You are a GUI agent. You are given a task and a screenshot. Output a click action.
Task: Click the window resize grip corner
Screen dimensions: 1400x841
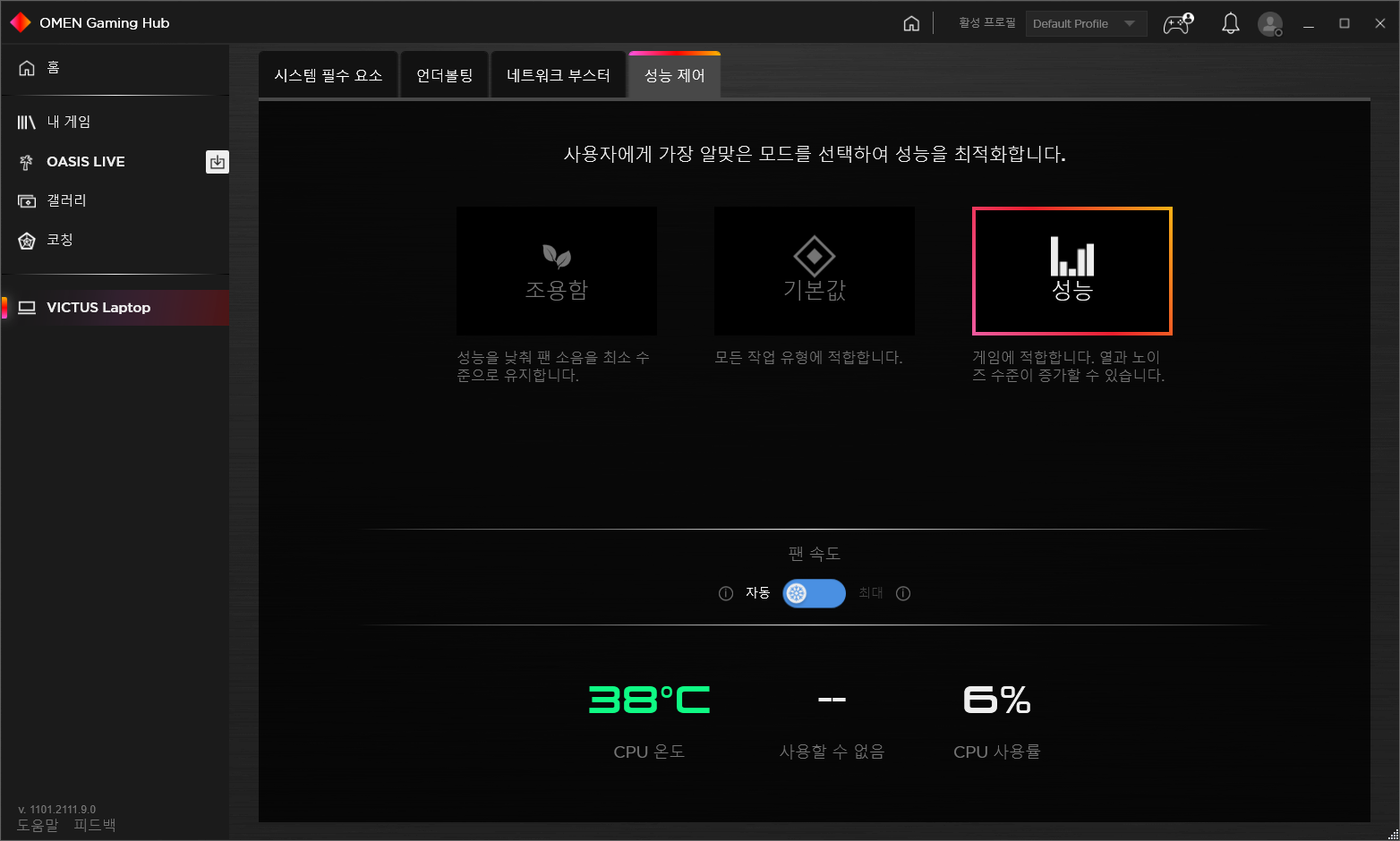pyautogui.click(x=1393, y=834)
